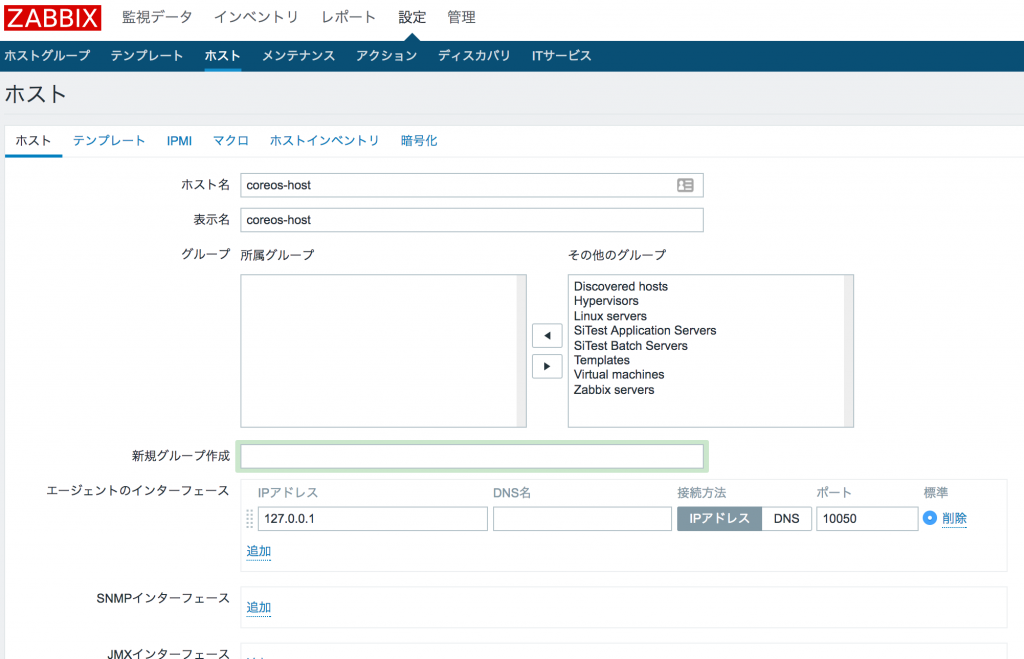Focus the DNS名 input field
Image resolution: width=1024 pixels, height=659 pixels.
(582, 519)
